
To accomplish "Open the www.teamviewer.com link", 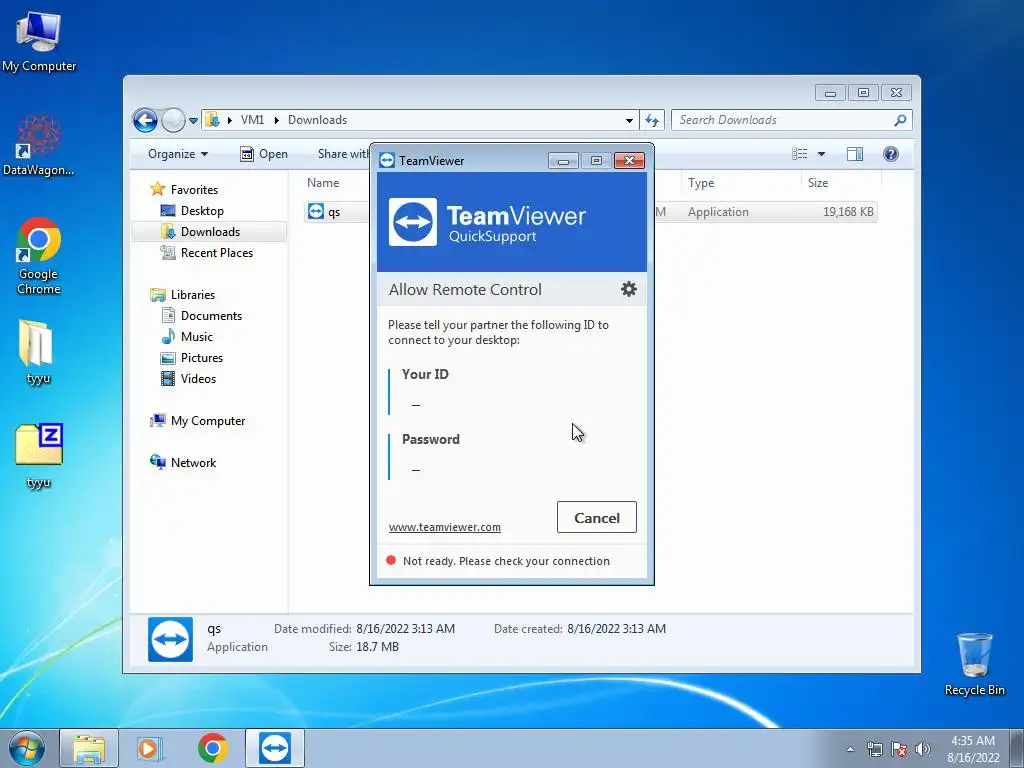I will 445,527.
